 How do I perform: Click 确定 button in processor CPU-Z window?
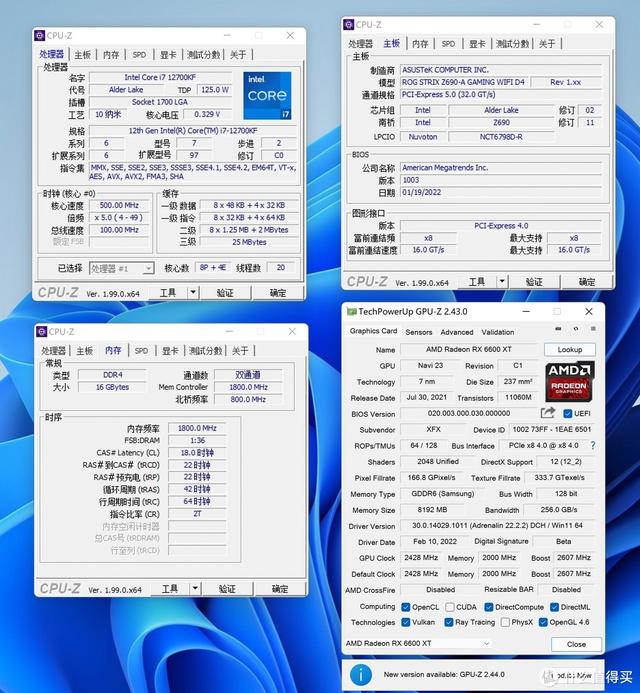[x=278, y=293]
